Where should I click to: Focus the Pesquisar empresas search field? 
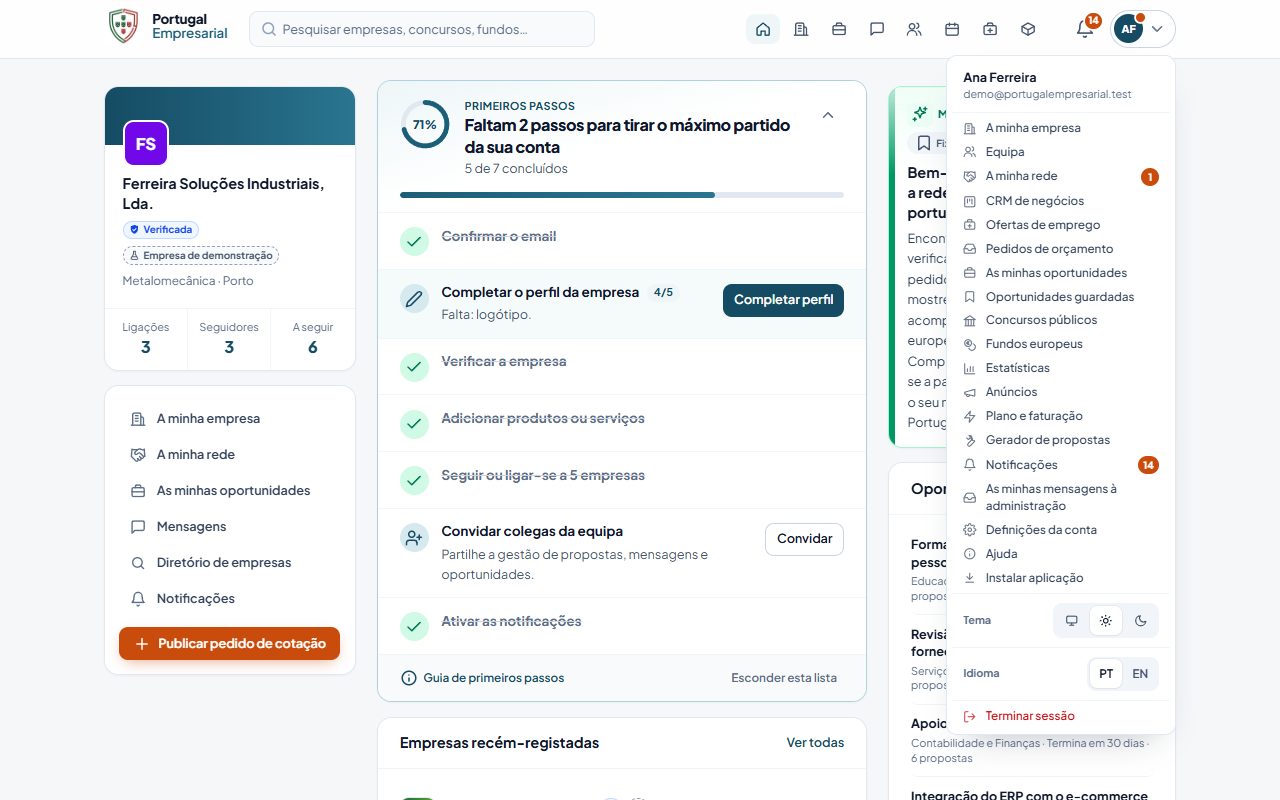coord(422,29)
